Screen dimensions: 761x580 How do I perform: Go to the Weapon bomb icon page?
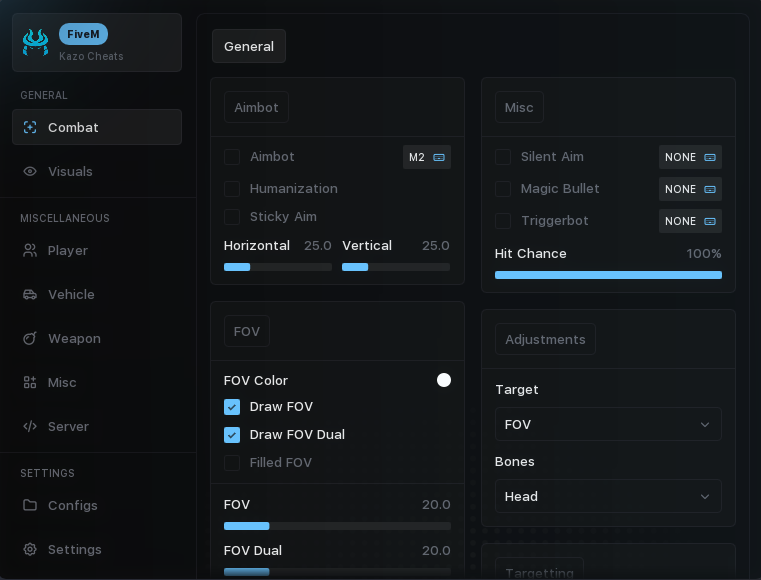(30, 338)
